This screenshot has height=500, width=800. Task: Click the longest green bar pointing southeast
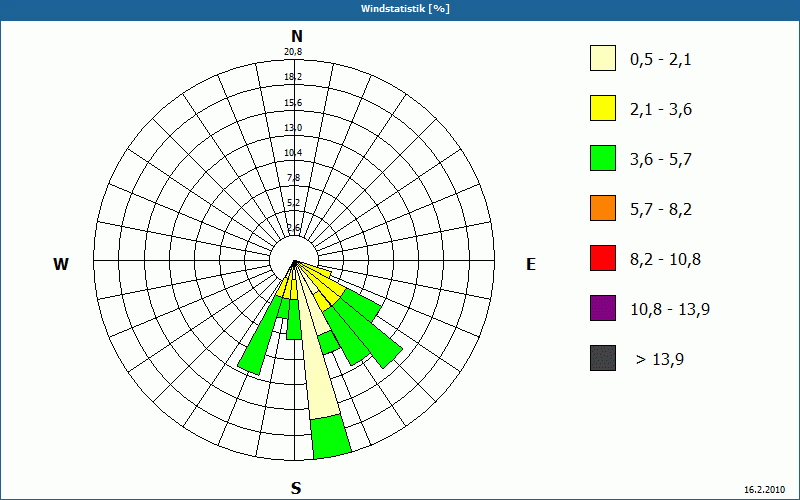tap(370, 327)
